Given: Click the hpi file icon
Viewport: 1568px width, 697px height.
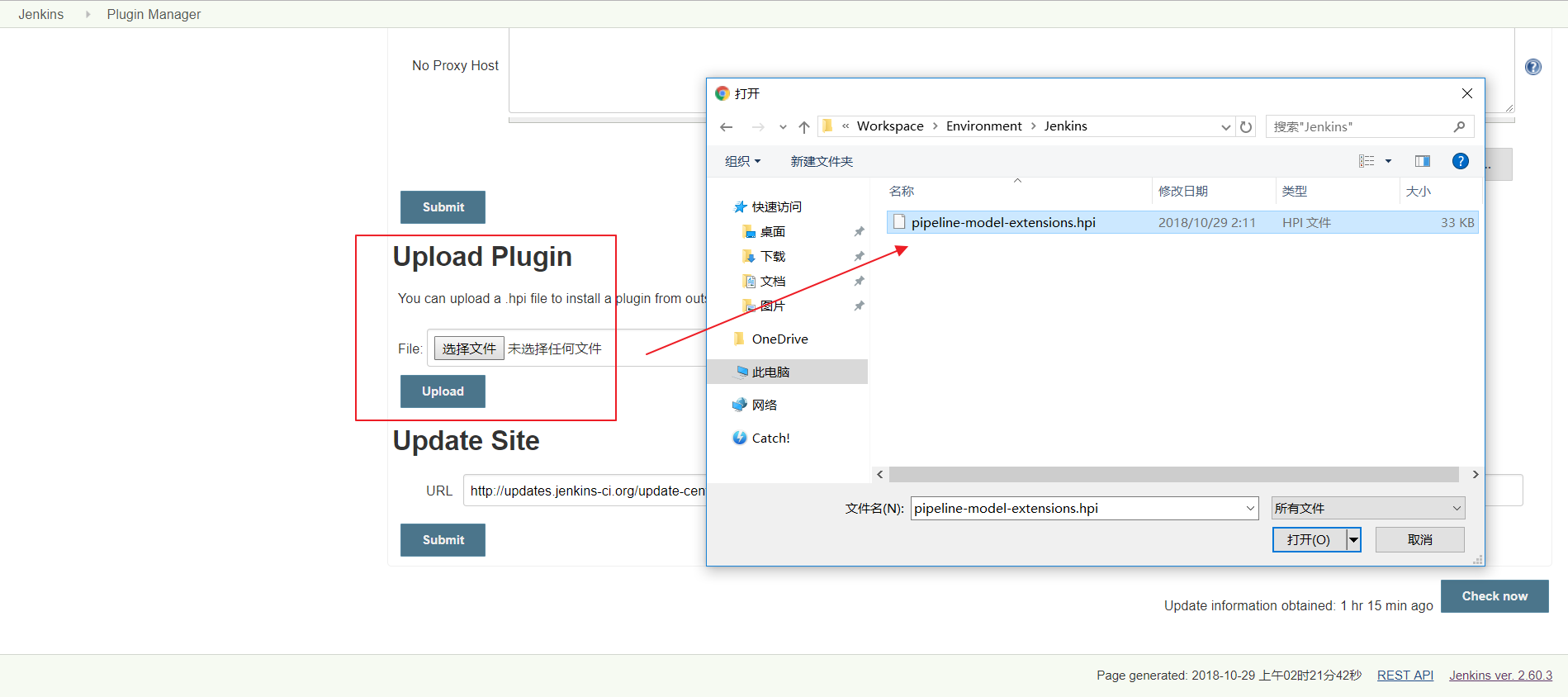Looking at the screenshot, I should coord(899,222).
